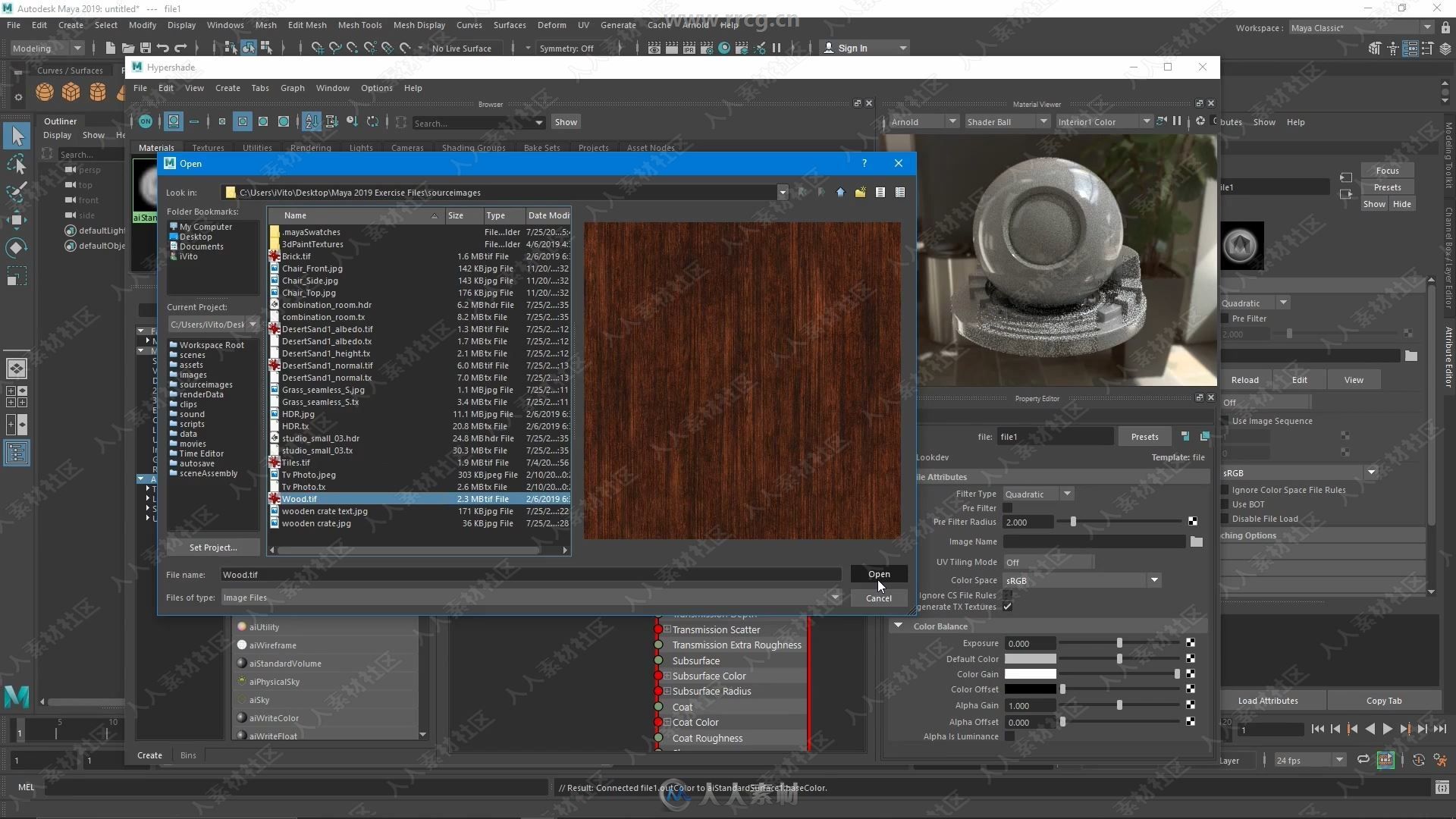Enable Use Image Sequence checkbox
Viewport: 1456px width, 819px height.
[x=1225, y=421]
